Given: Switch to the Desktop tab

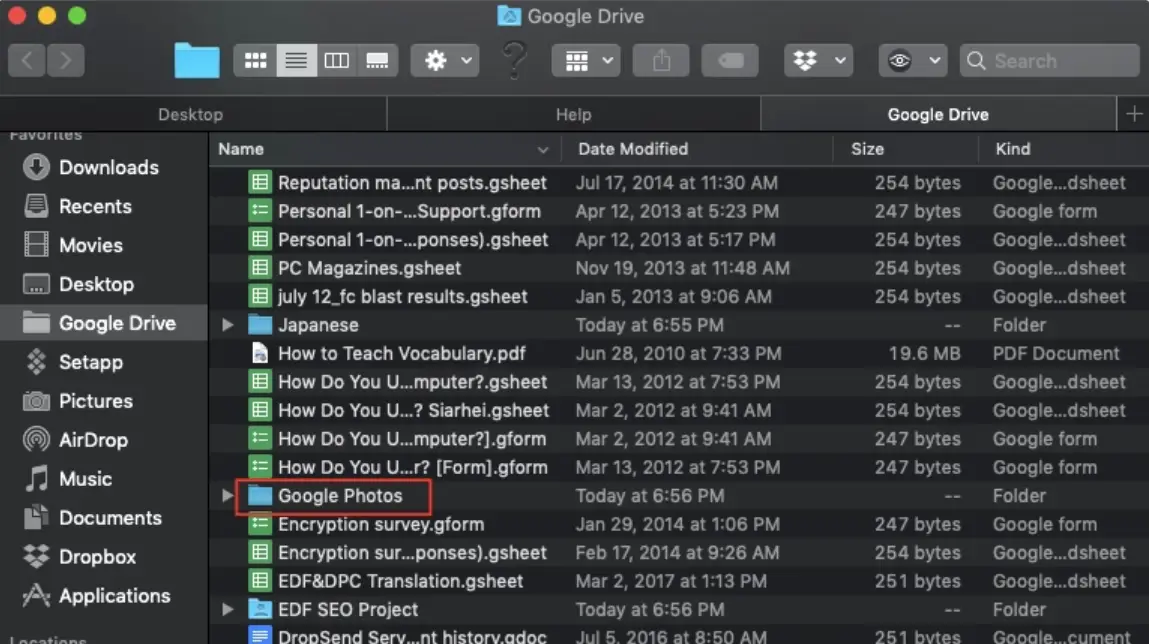Looking at the screenshot, I should [x=190, y=113].
